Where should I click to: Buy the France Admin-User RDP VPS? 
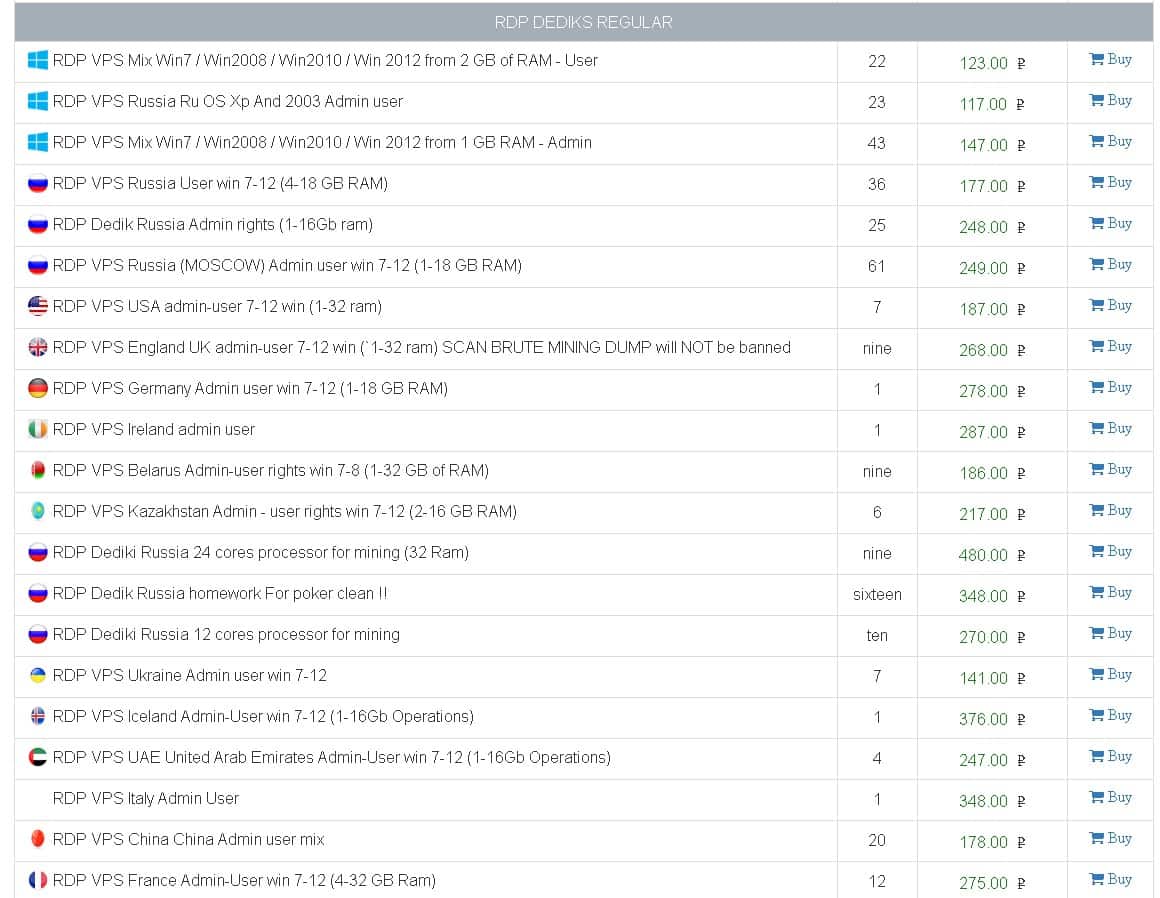point(1110,880)
